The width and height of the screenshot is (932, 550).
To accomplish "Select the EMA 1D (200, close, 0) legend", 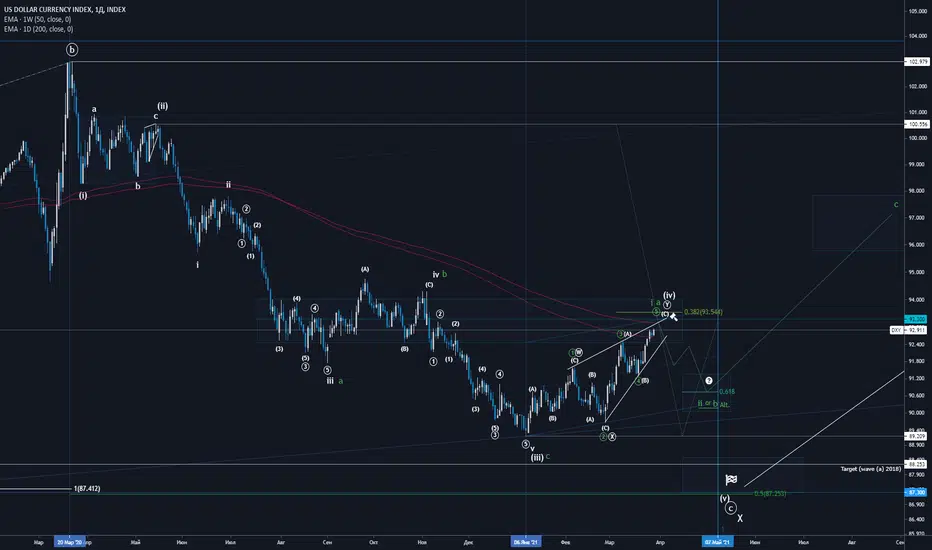I will 39,29.
